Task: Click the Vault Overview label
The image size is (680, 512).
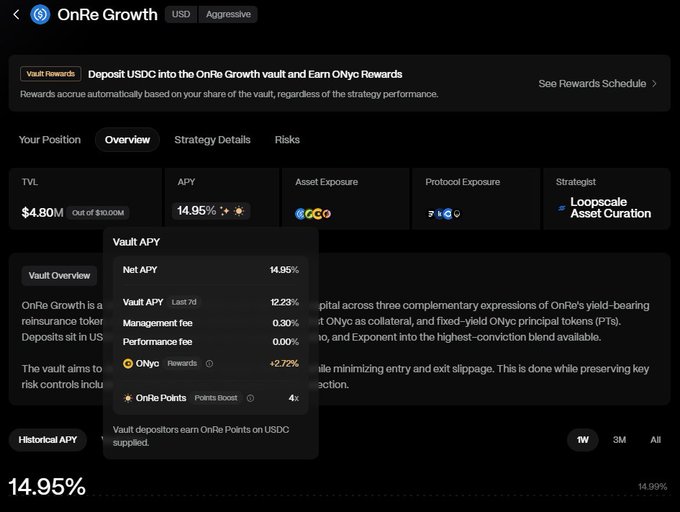Action: 59,276
